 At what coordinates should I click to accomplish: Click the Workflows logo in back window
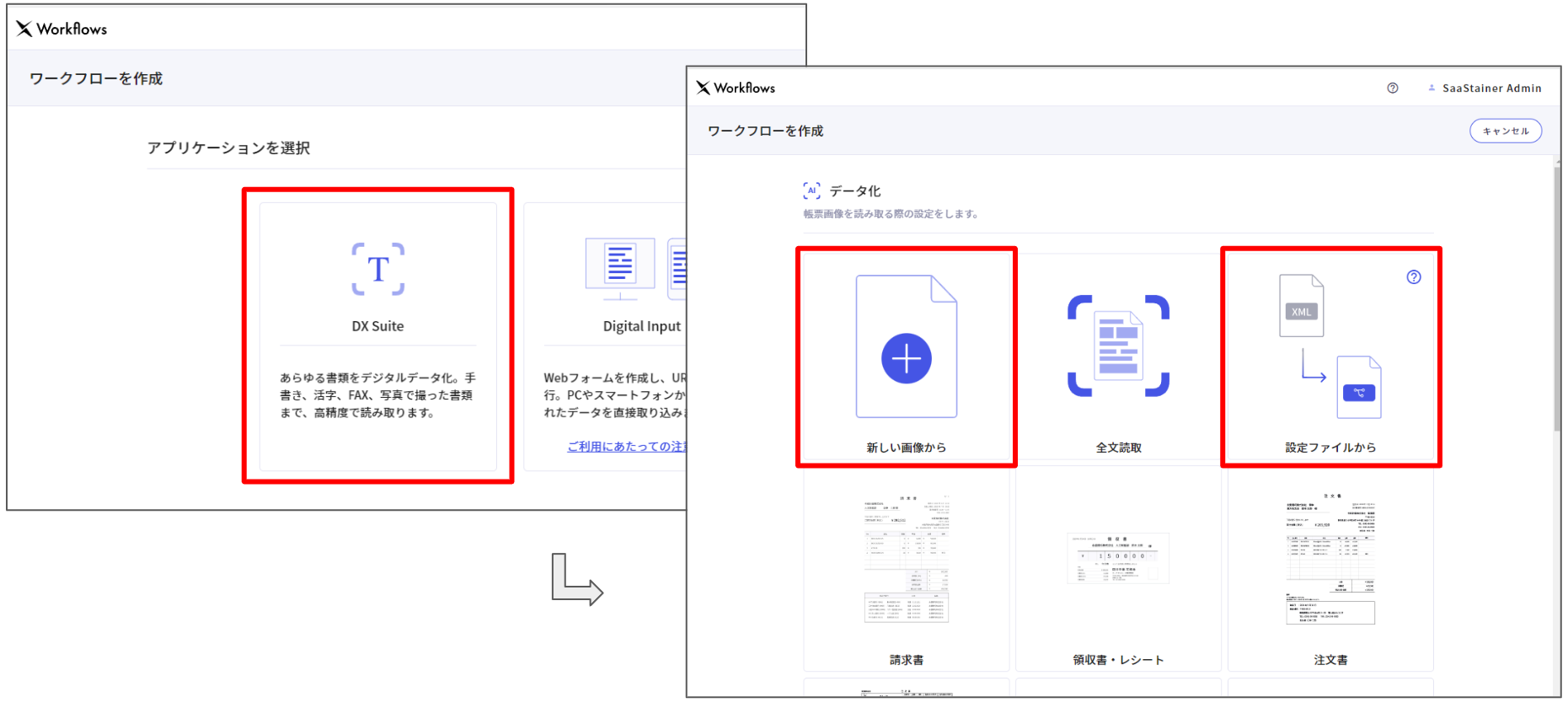[62, 29]
